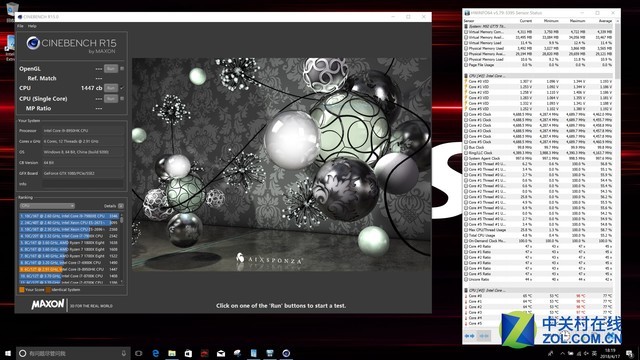Select ranking row 2 Intel Xeon CPU E5-2673
The image size is (640, 360).
tap(69, 222)
